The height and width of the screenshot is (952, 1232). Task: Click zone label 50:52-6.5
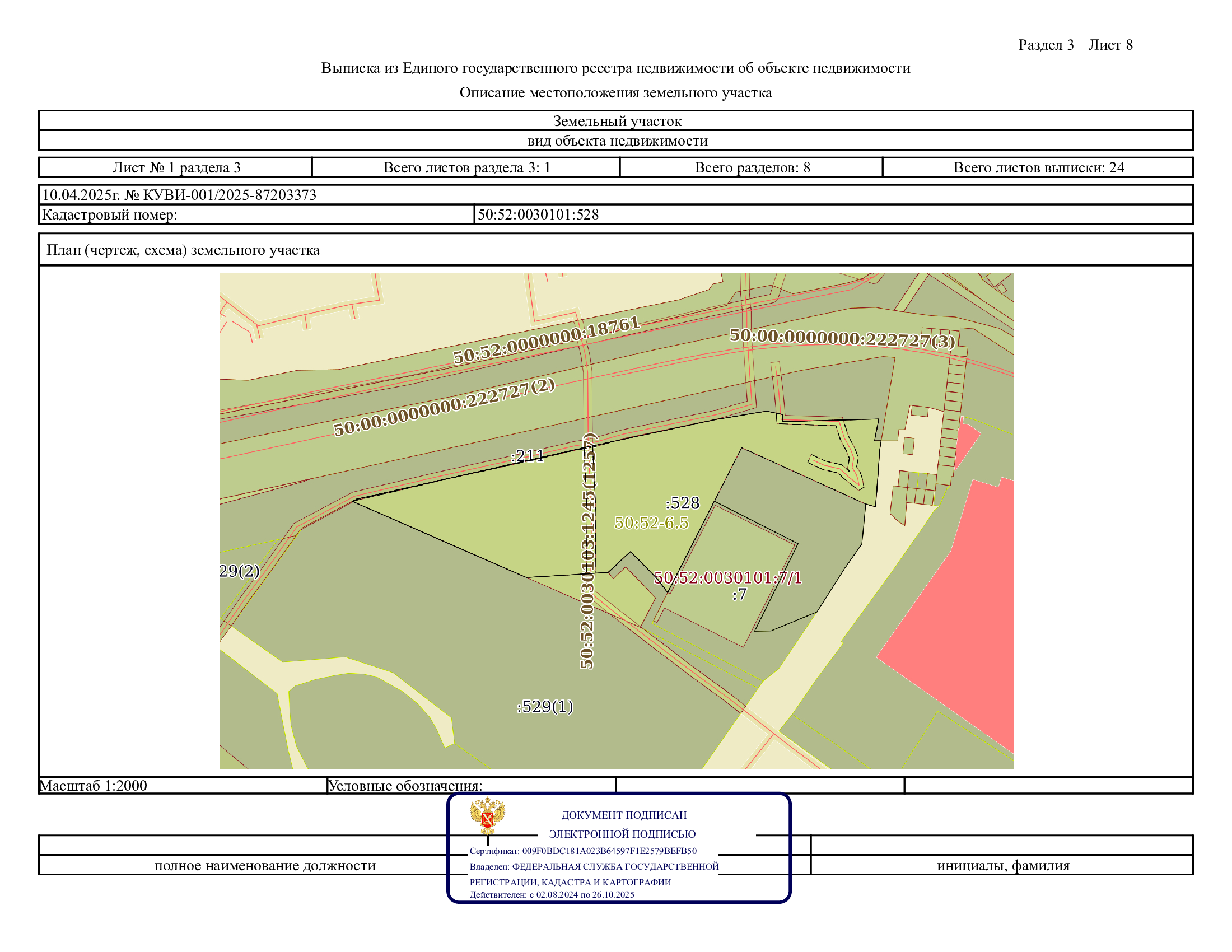[651, 523]
